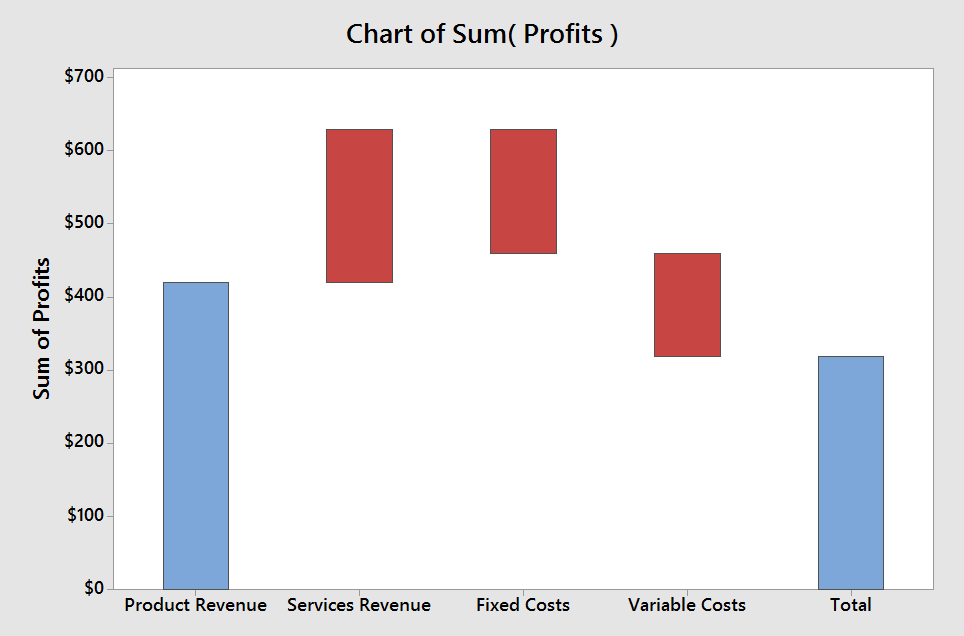Select the $200 y-axis tick label
The image size is (964, 636).
[x=86, y=443]
